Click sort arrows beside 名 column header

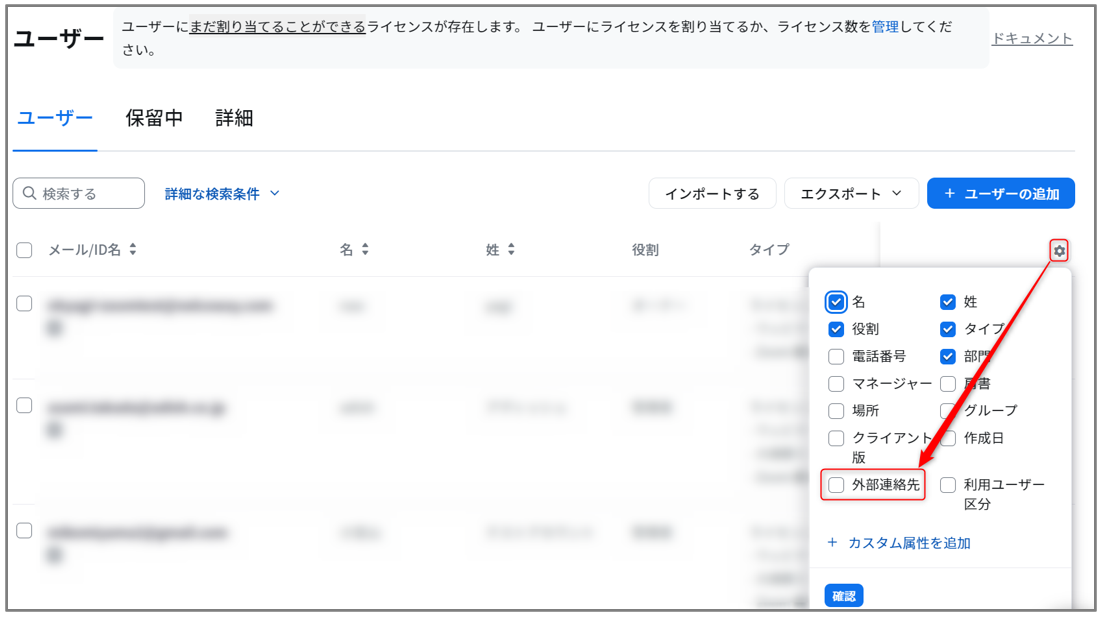[365, 250]
